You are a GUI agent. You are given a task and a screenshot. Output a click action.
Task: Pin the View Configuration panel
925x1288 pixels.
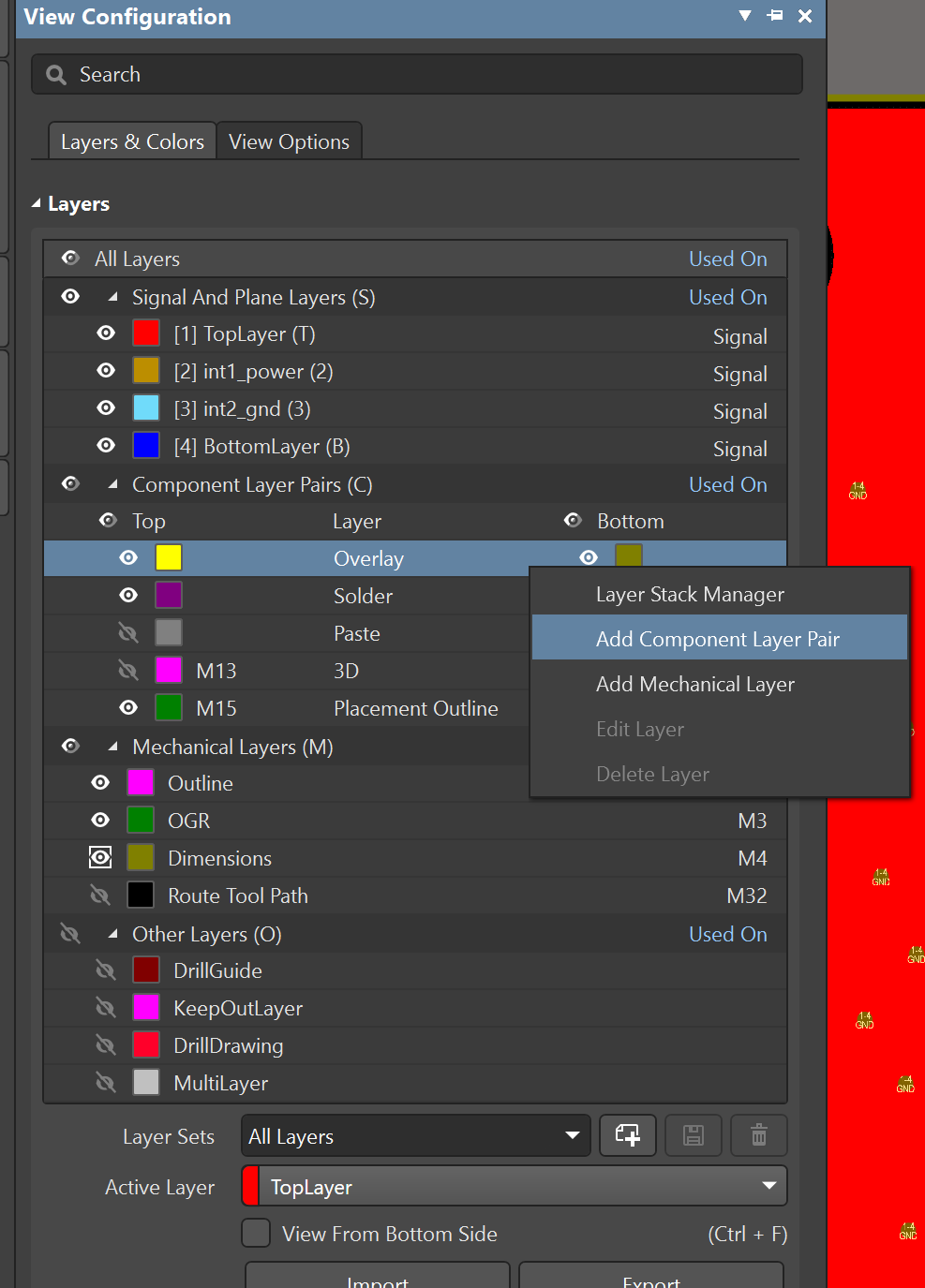775,16
